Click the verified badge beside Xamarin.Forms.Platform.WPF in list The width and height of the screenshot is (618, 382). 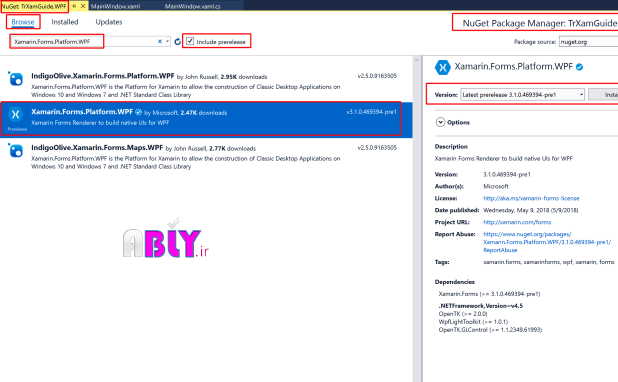pos(138,112)
